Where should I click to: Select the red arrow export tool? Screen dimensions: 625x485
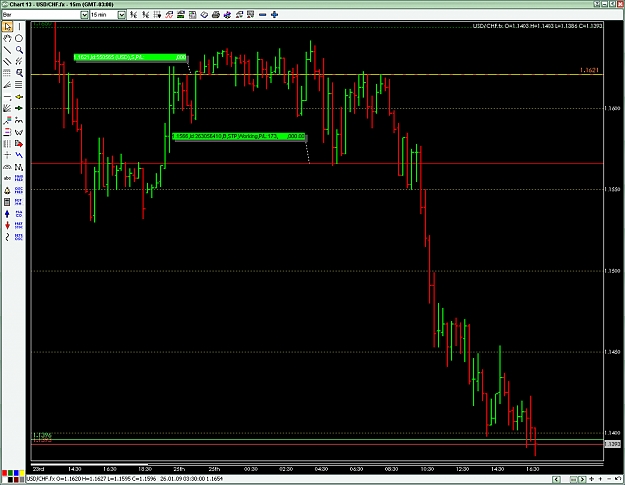[x=19, y=144]
